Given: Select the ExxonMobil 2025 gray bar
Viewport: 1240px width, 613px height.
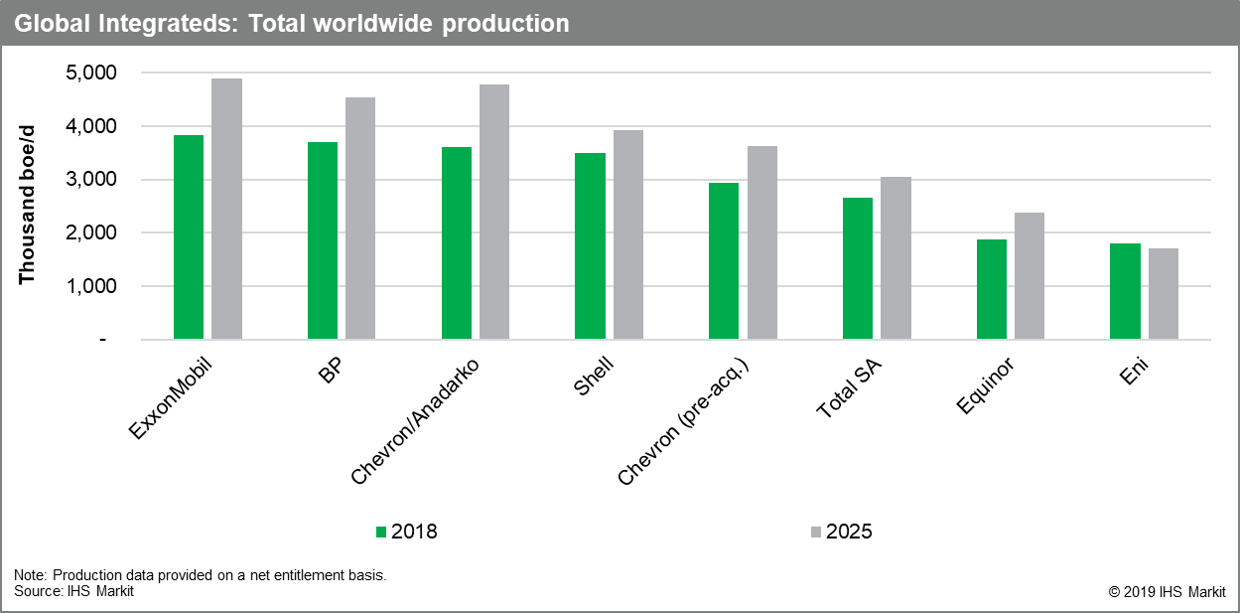Looking at the screenshot, I should click(x=227, y=209).
